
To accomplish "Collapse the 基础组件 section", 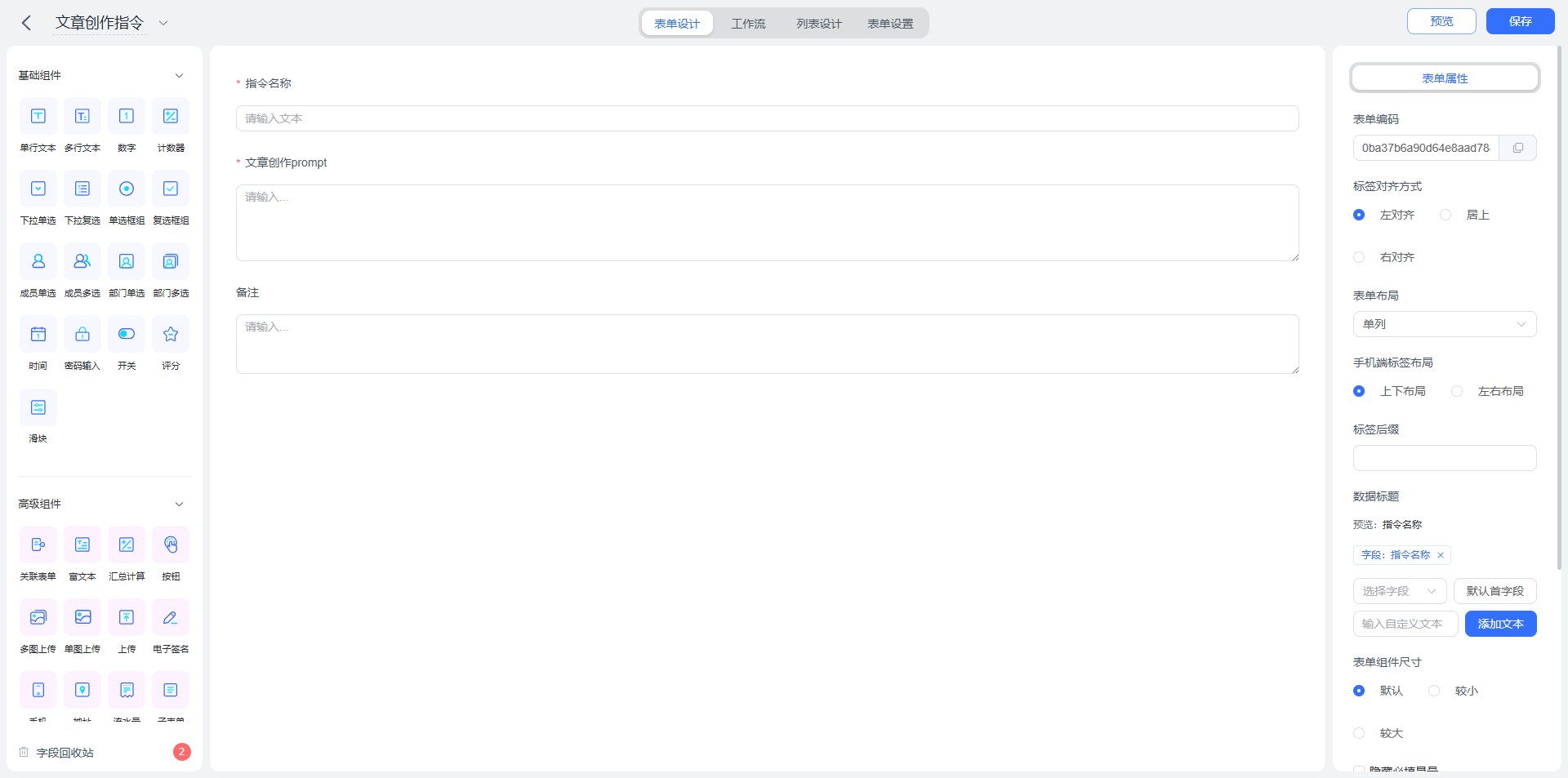I will [179, 75].
